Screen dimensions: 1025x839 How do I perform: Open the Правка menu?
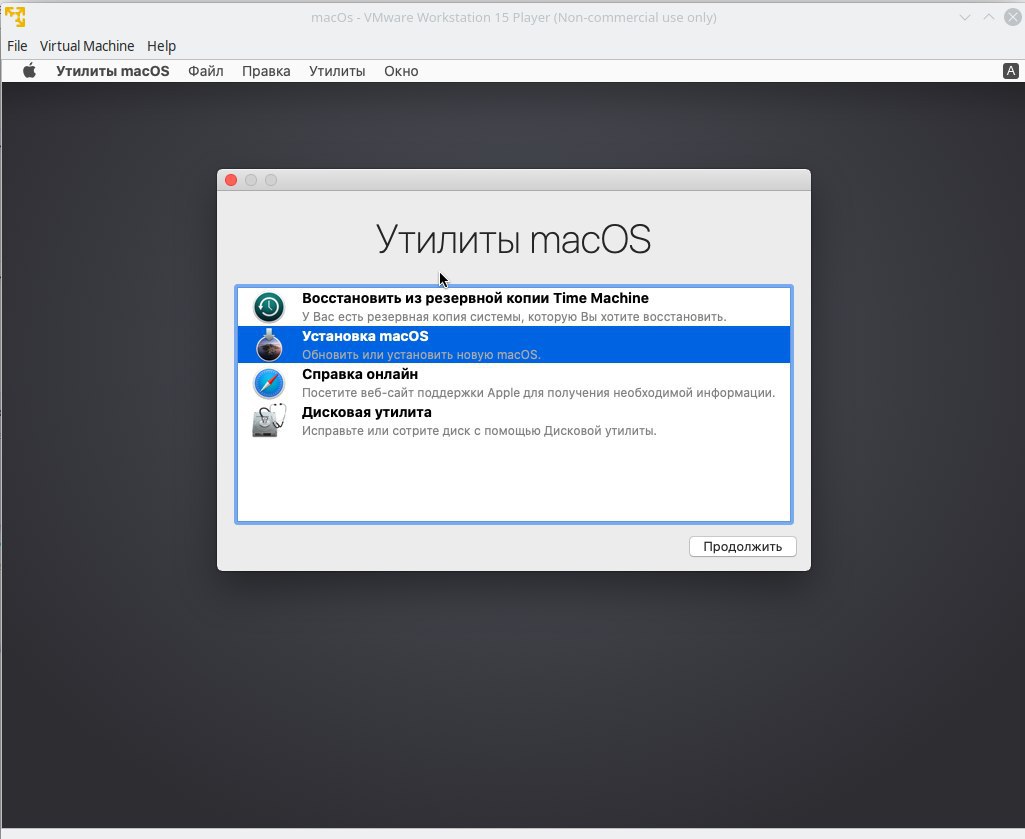pyautogui.click(x=266, y=71)
